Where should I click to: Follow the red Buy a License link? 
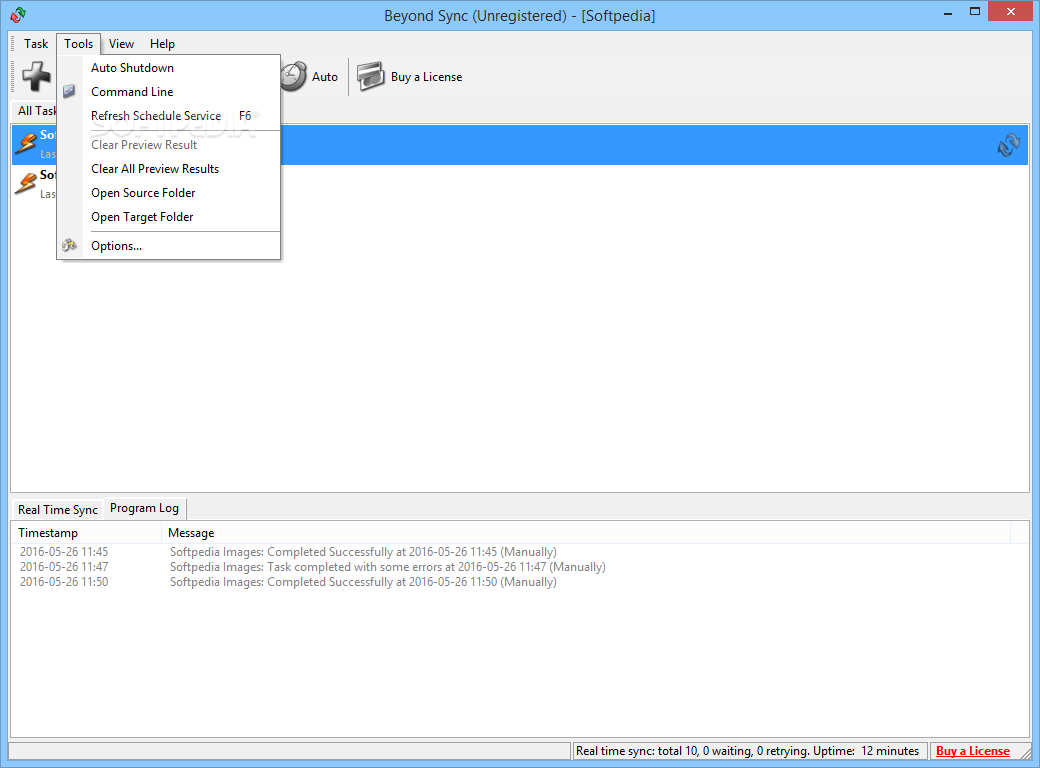[973, 751]
